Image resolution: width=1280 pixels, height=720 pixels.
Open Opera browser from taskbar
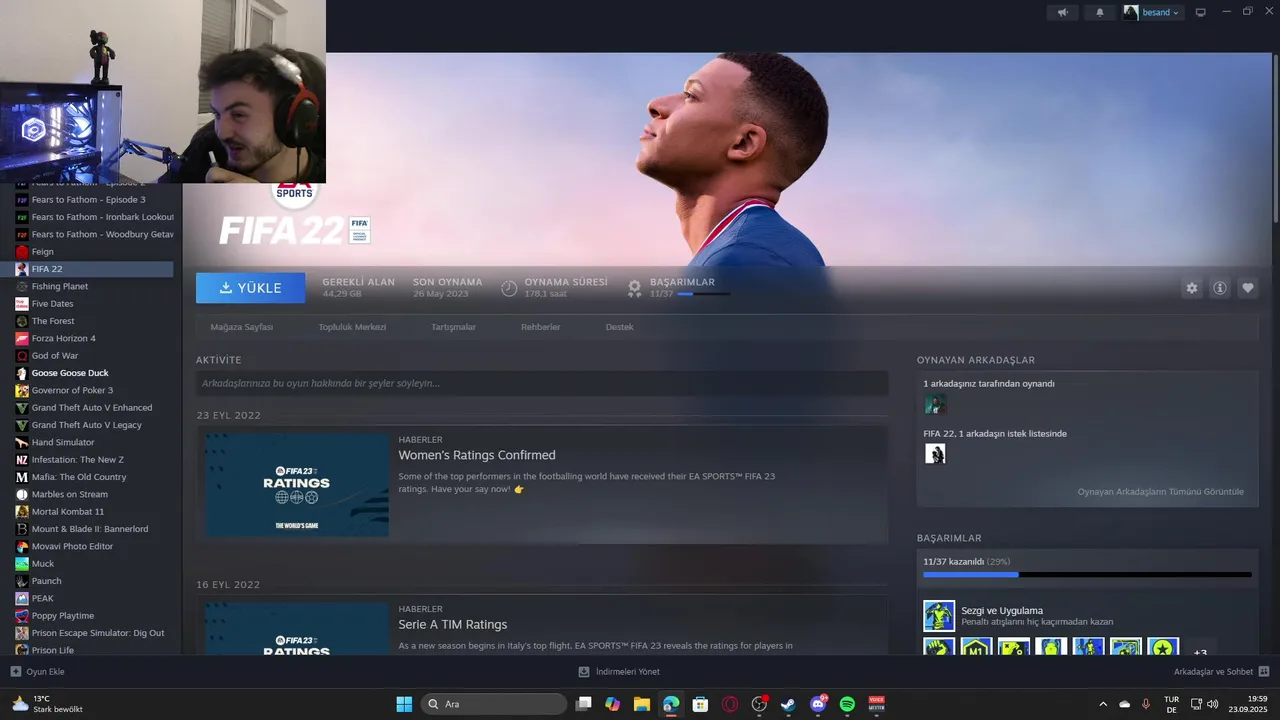(x=730, y=704)
